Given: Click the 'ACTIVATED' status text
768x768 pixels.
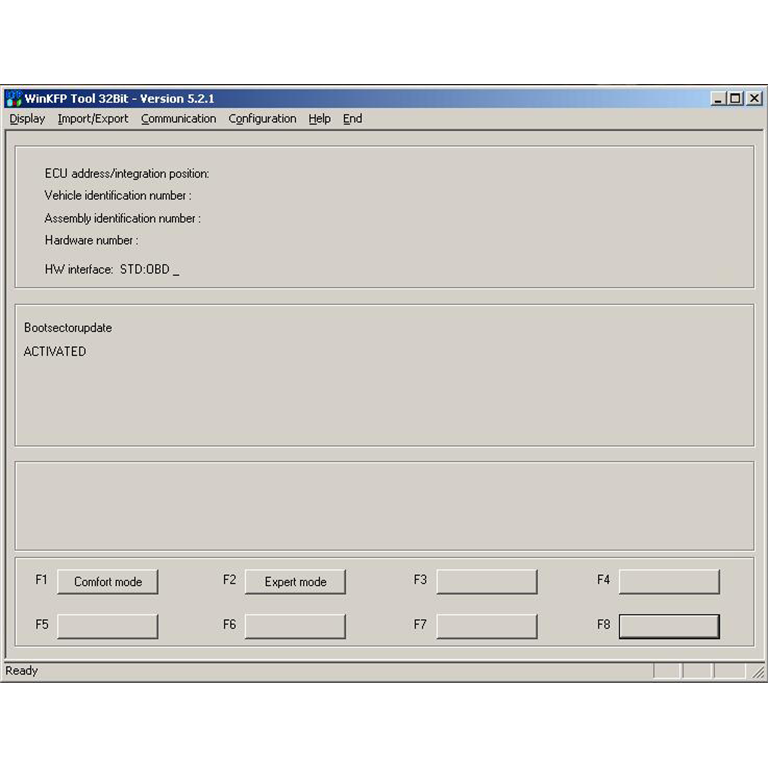Looking at the screenshot, I should (x=55, y=352).
